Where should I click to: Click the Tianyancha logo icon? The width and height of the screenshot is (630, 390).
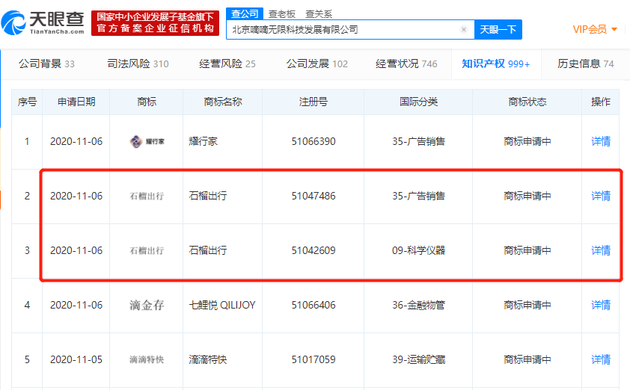click(x=14, y=23)
